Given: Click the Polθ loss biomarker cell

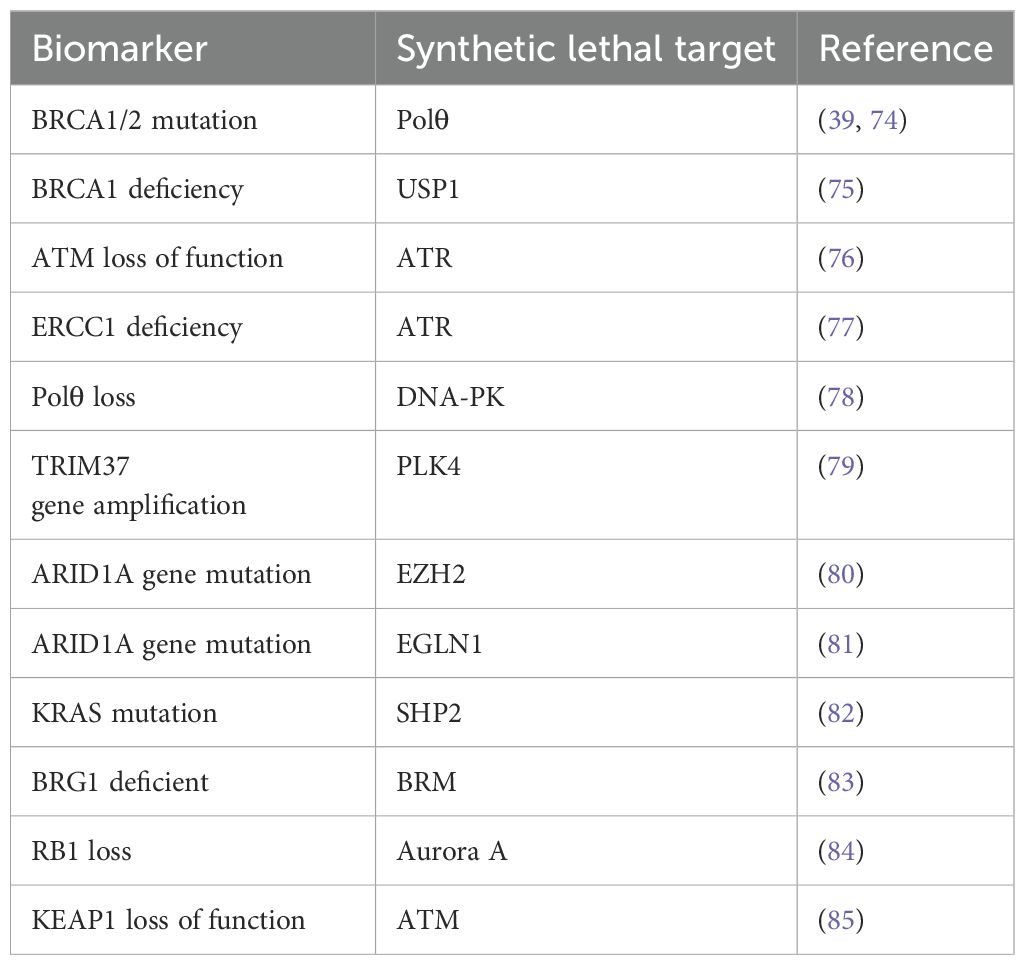Looking at the screenshot, I should point(193,397).
